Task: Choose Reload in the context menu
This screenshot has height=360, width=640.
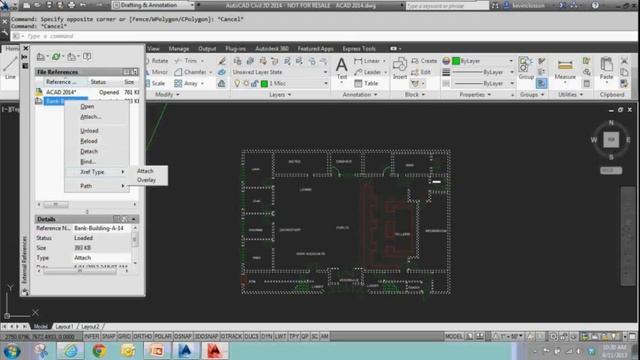Action: [x=89, y=141]
